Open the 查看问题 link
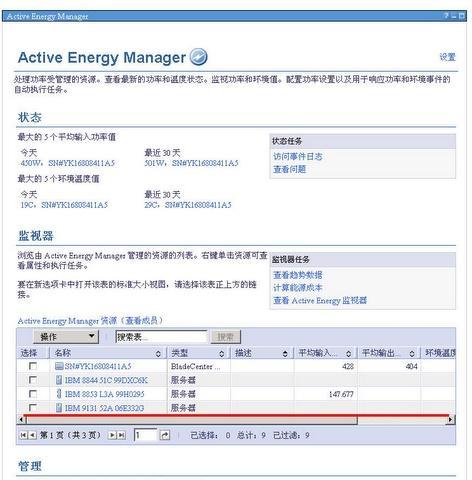The height and width of the screenshot is (480, 472). 289,169
